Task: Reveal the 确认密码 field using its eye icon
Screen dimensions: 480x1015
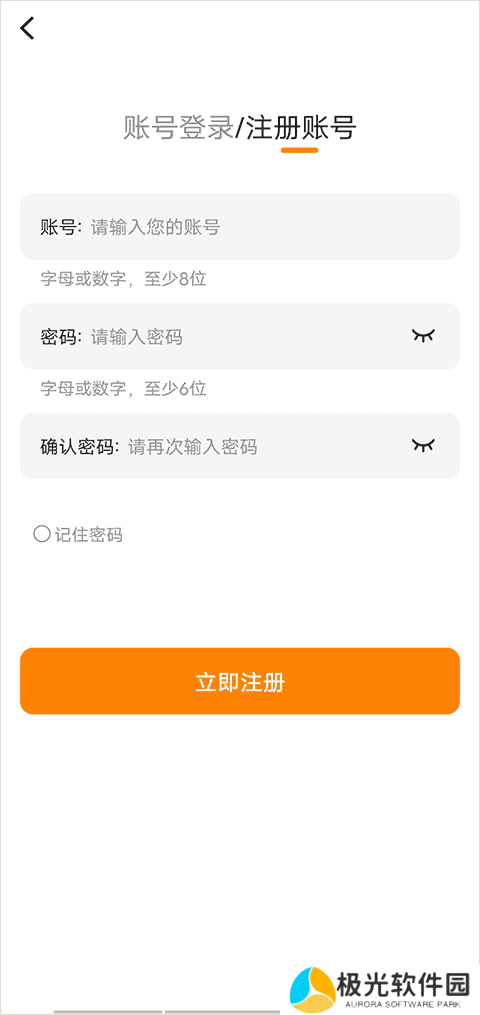Action: point(424,445)
